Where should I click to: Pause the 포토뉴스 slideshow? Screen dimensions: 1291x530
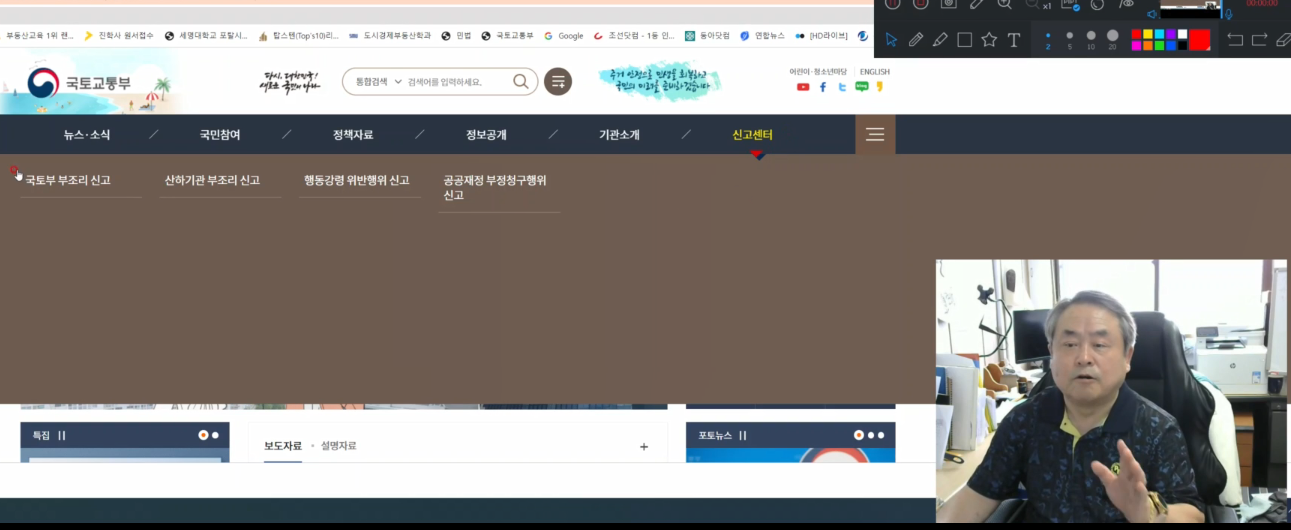click(x=743, y=436)
